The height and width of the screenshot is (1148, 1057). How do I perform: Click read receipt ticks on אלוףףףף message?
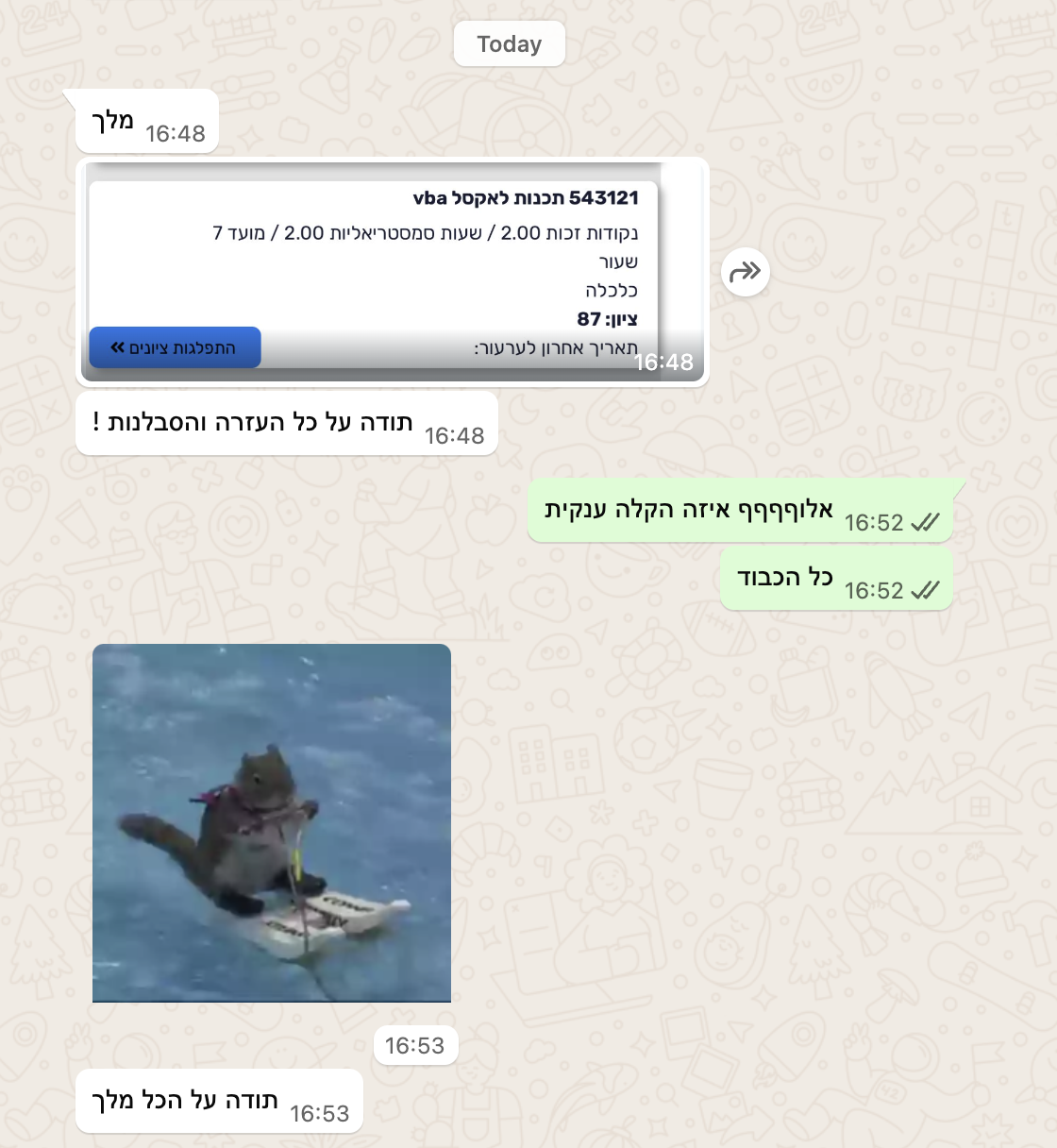(925, 522)
